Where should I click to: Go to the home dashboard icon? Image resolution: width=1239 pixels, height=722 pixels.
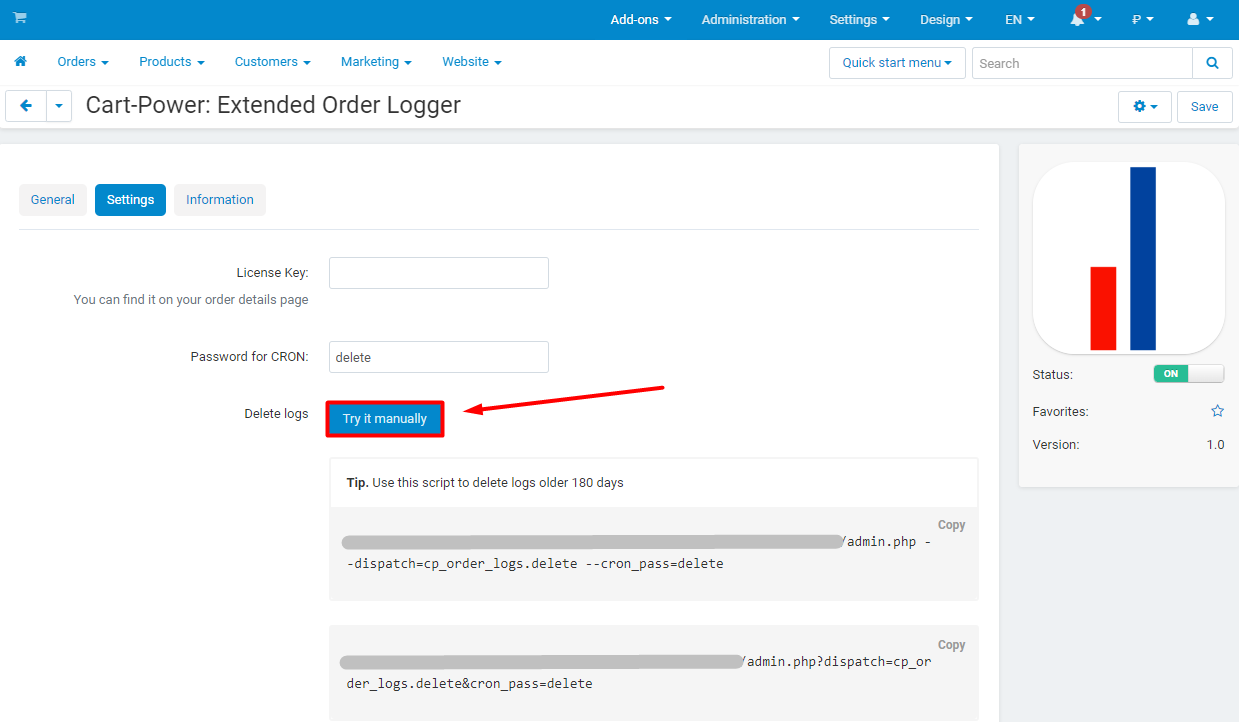[20, 62]
